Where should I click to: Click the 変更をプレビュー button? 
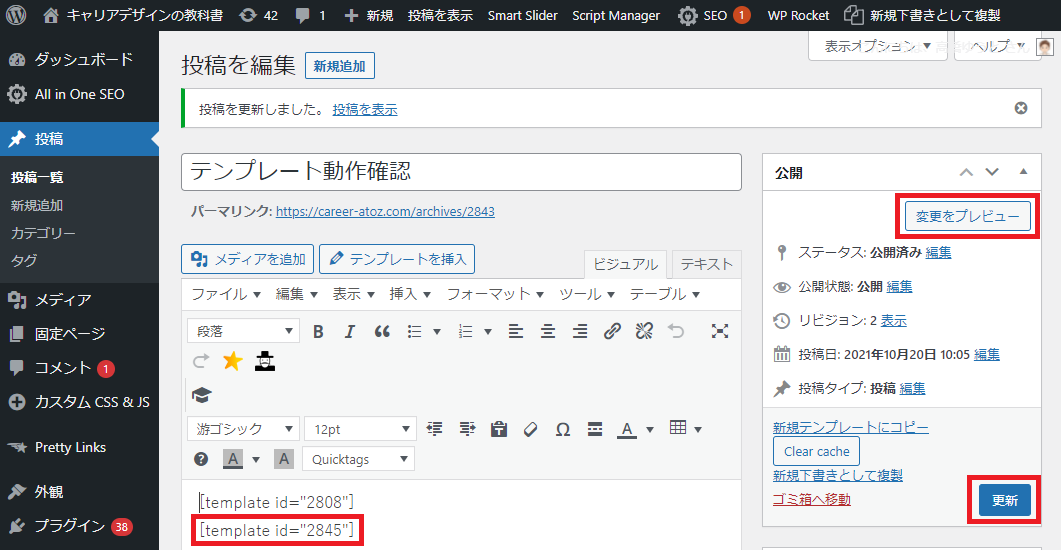tap(967, 216)
